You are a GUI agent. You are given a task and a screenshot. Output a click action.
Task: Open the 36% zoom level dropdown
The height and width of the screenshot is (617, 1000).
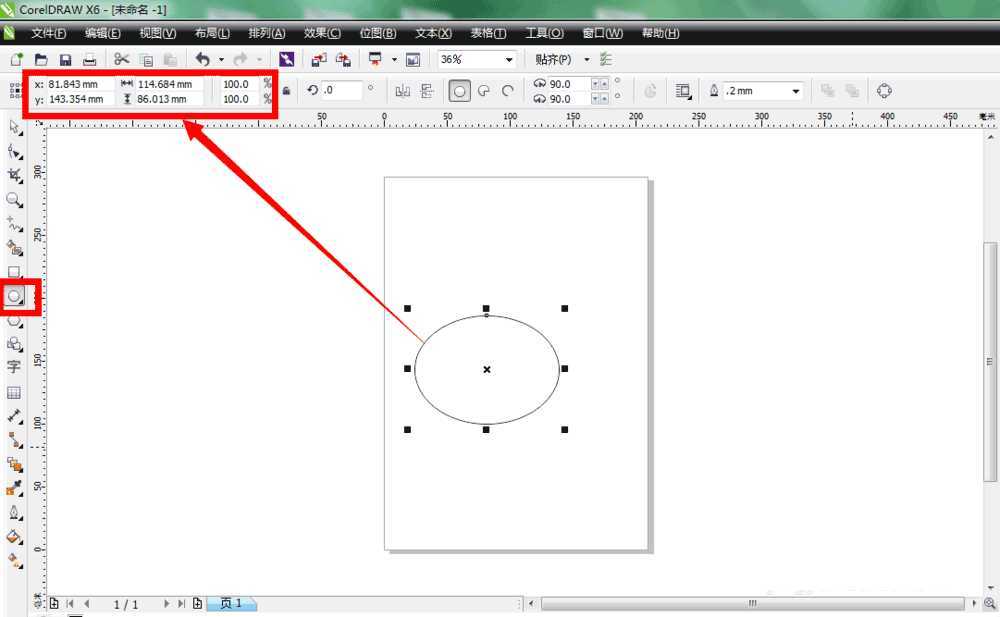click(509, 60)
